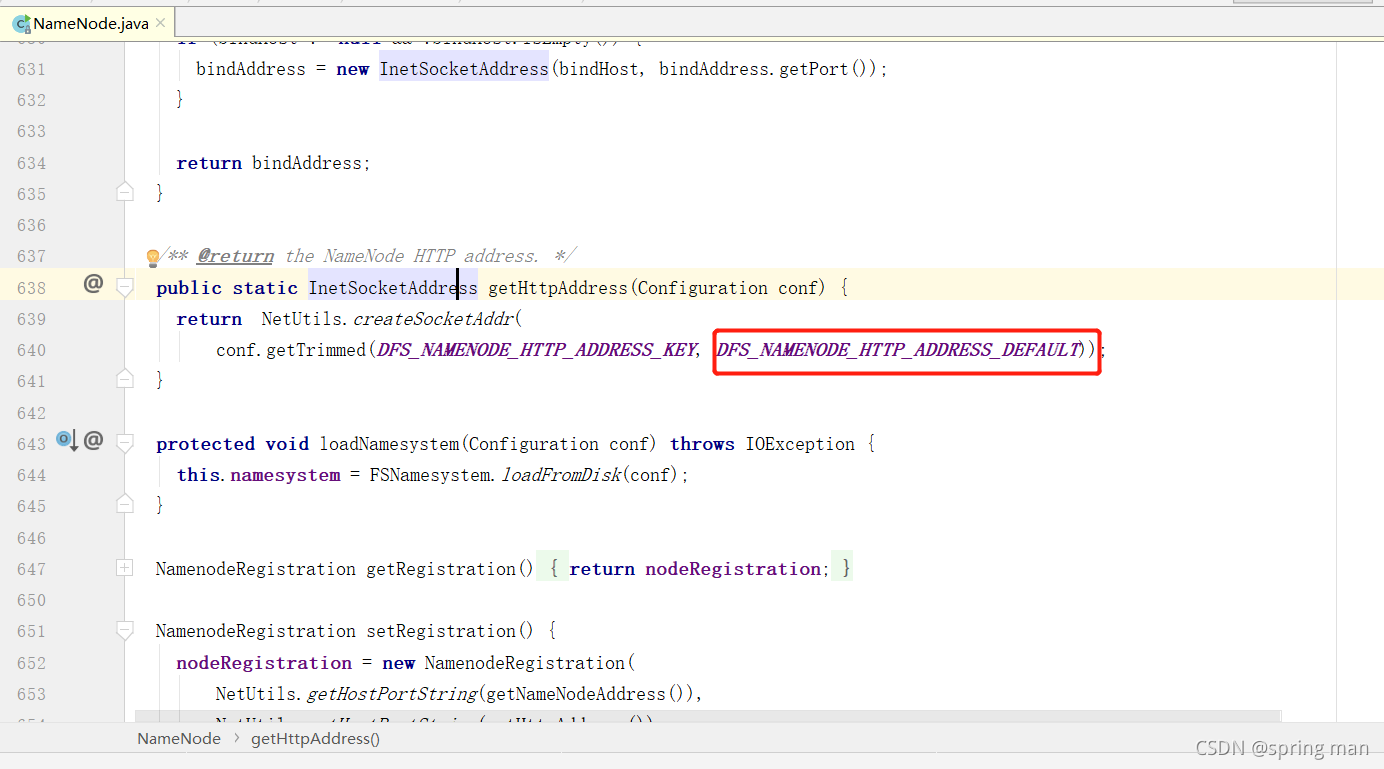Click line number 631 in the gutter
The height and width of the screenshot is (769, 1384).
(x=31, y=69)
